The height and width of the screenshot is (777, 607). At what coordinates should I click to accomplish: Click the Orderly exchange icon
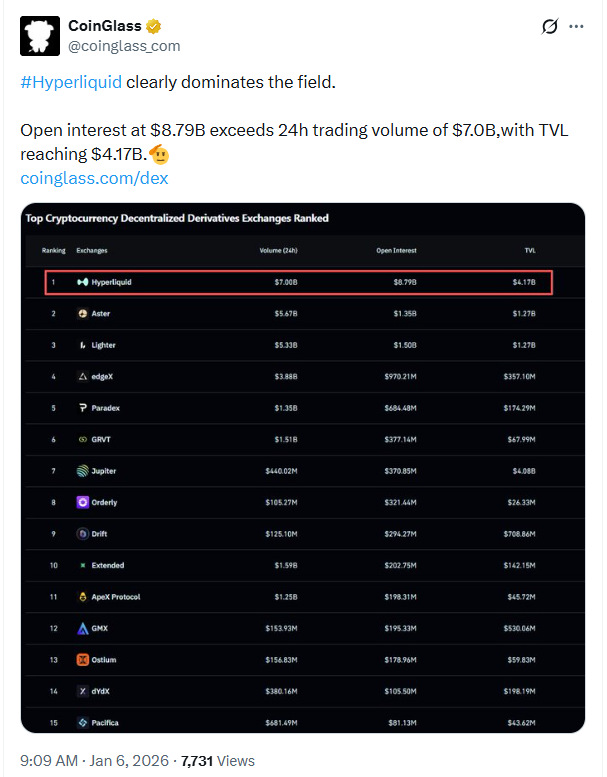coord(82,503)
